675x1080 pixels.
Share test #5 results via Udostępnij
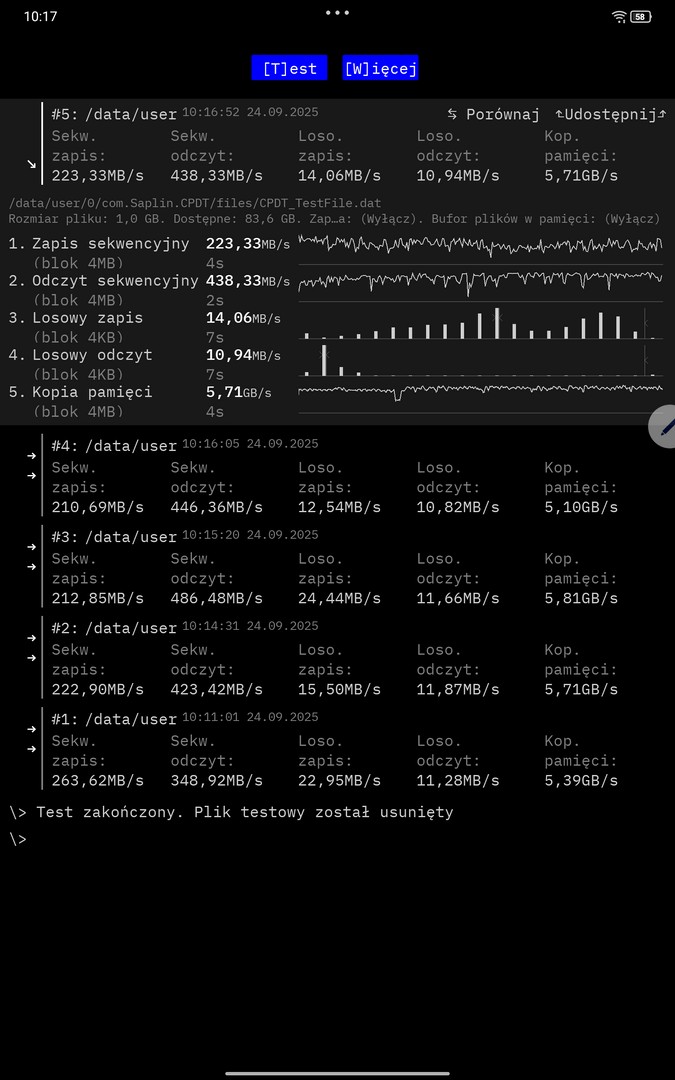click(610, 115)
